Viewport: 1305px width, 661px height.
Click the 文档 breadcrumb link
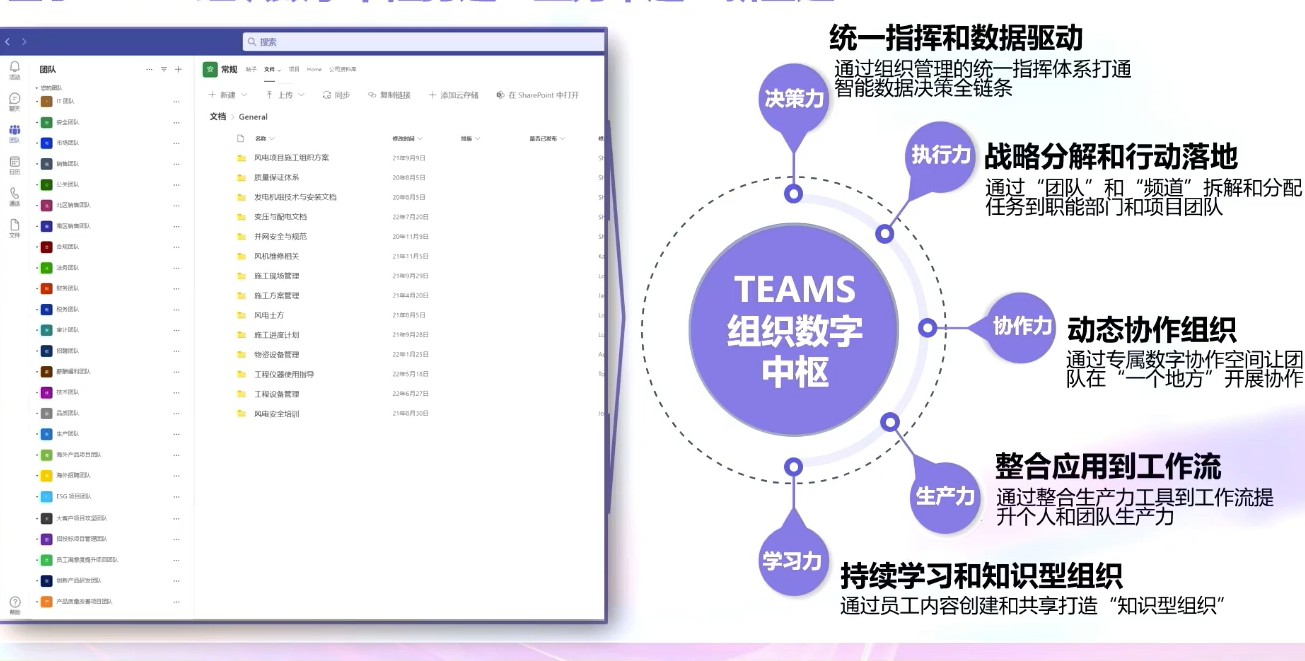tap(217, 116)
